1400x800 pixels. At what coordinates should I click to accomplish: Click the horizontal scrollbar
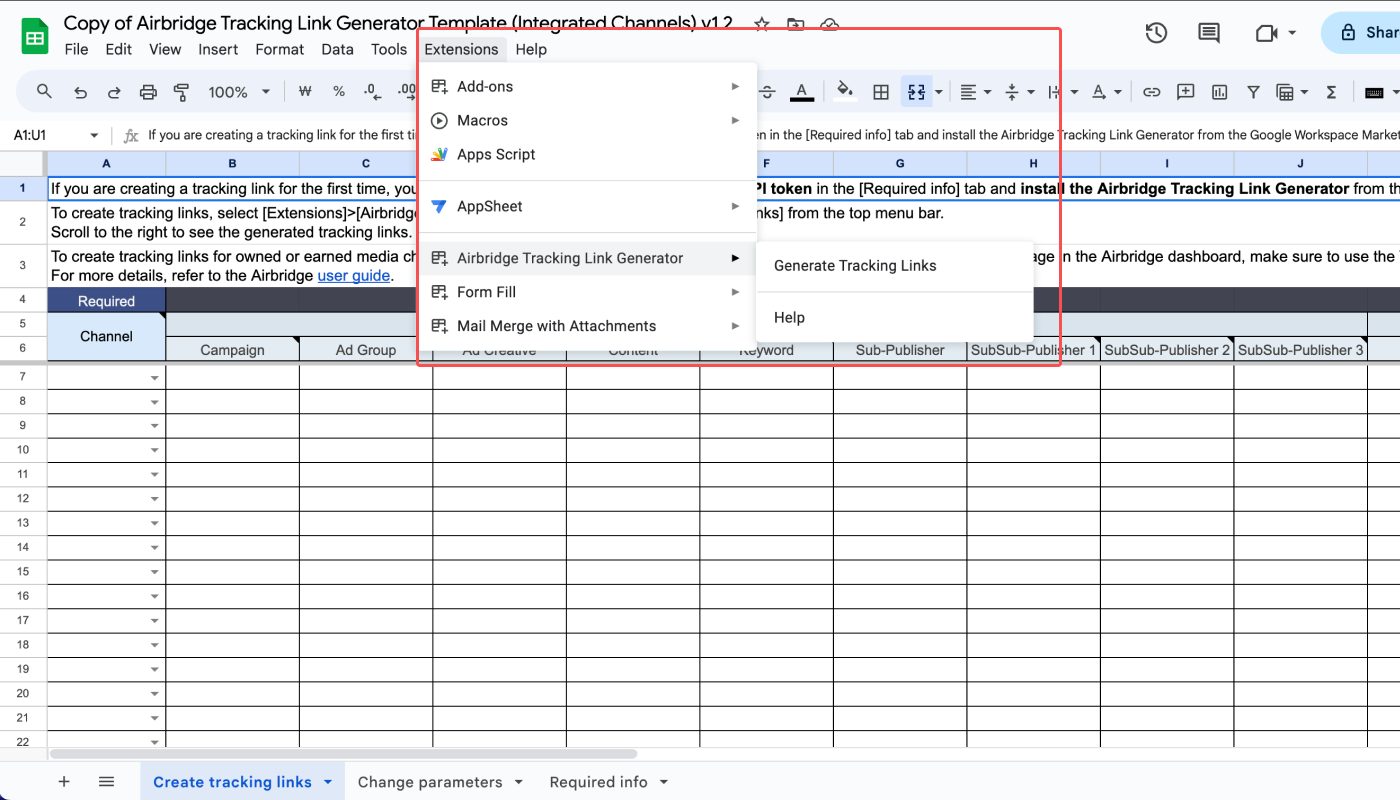pos(343,754)
